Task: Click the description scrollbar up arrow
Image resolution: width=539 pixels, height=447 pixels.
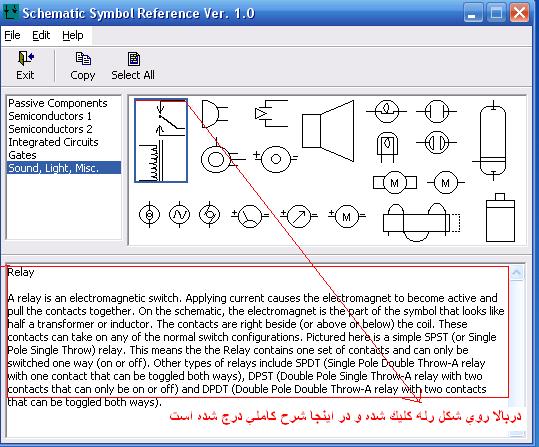Action: point(517,273)
